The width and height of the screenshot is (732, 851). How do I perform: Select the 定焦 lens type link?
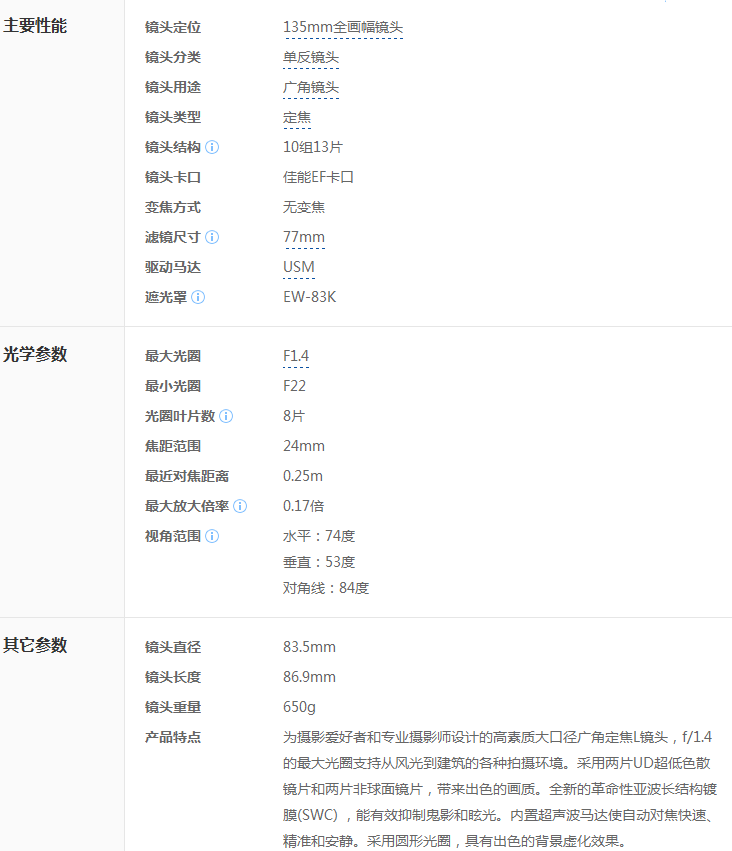[297, 117]
